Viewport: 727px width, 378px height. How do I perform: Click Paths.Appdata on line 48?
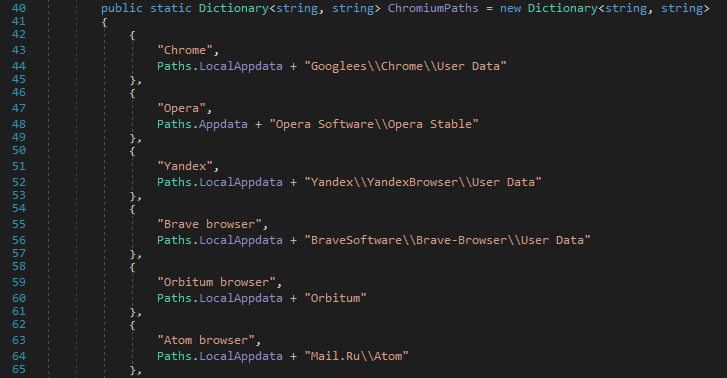click(x=202, y=124)
